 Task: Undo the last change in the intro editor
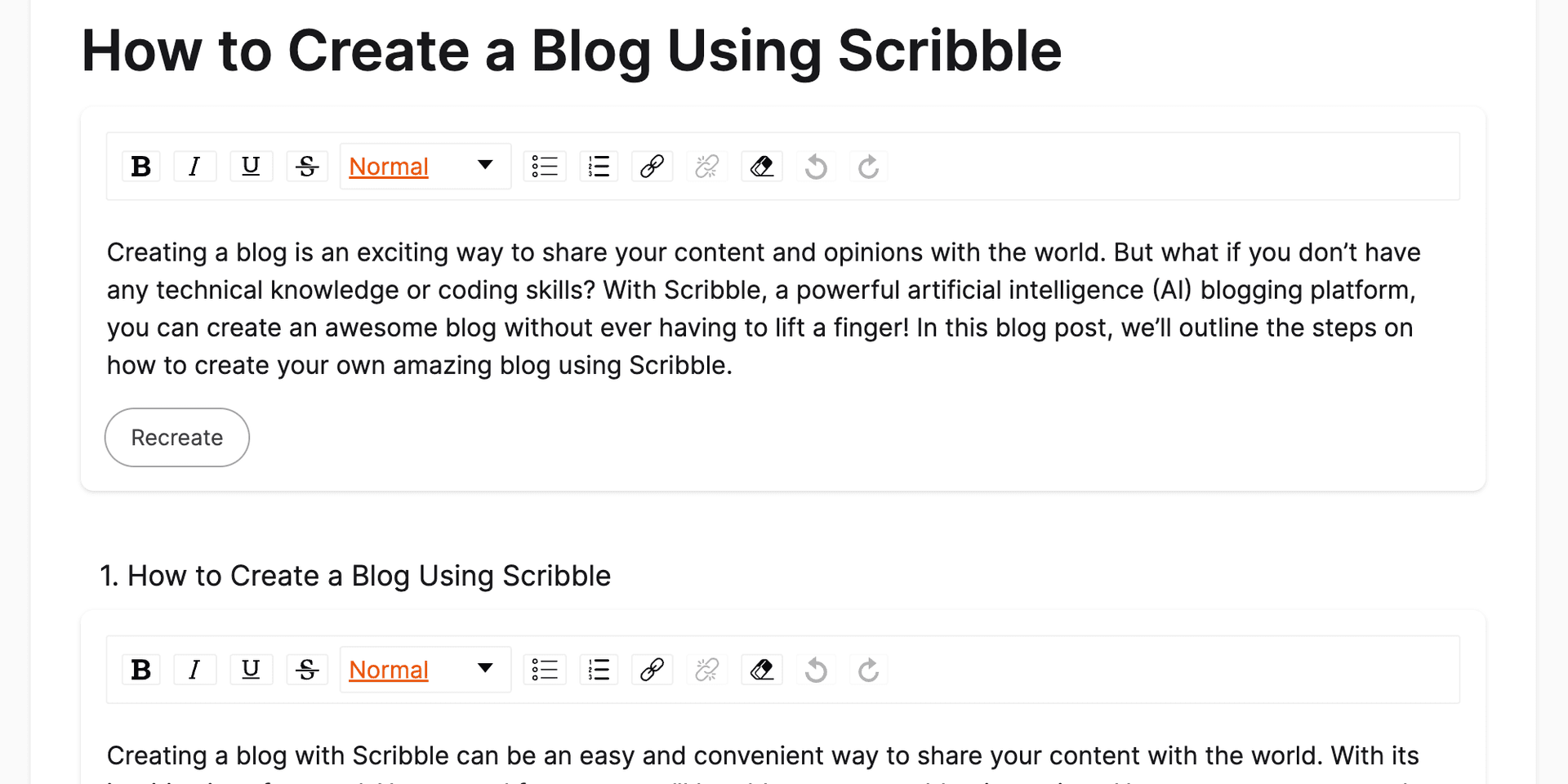pyautogui.click(x=816, y=166)
